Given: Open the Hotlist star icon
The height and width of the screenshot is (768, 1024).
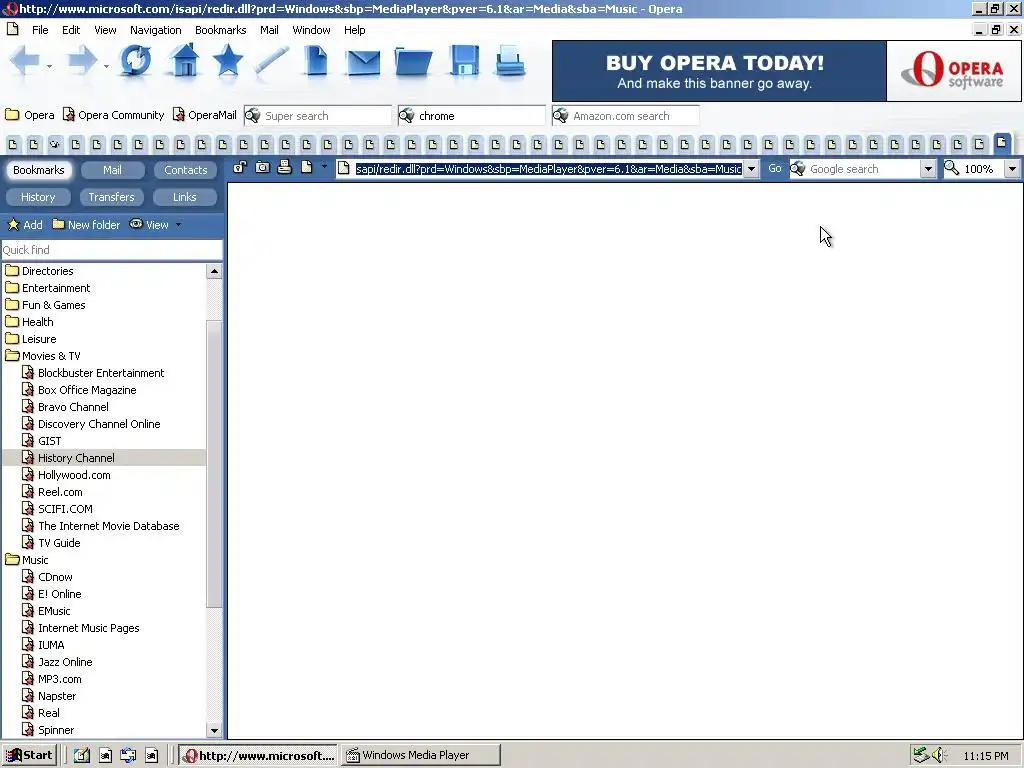Looking at the screenshot, I should tap(227, 61).
